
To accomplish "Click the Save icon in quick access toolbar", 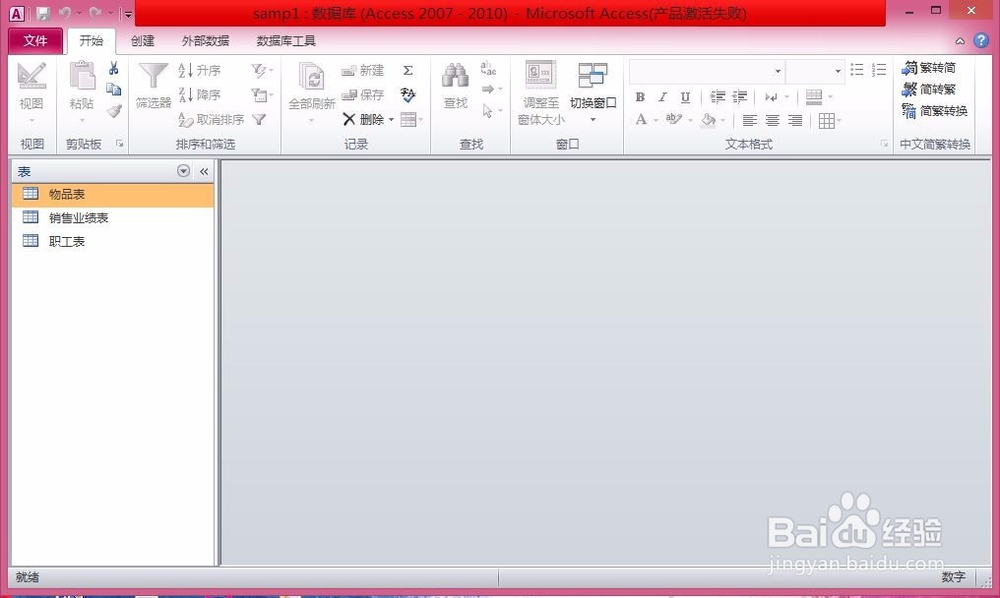I will point(43,13).
